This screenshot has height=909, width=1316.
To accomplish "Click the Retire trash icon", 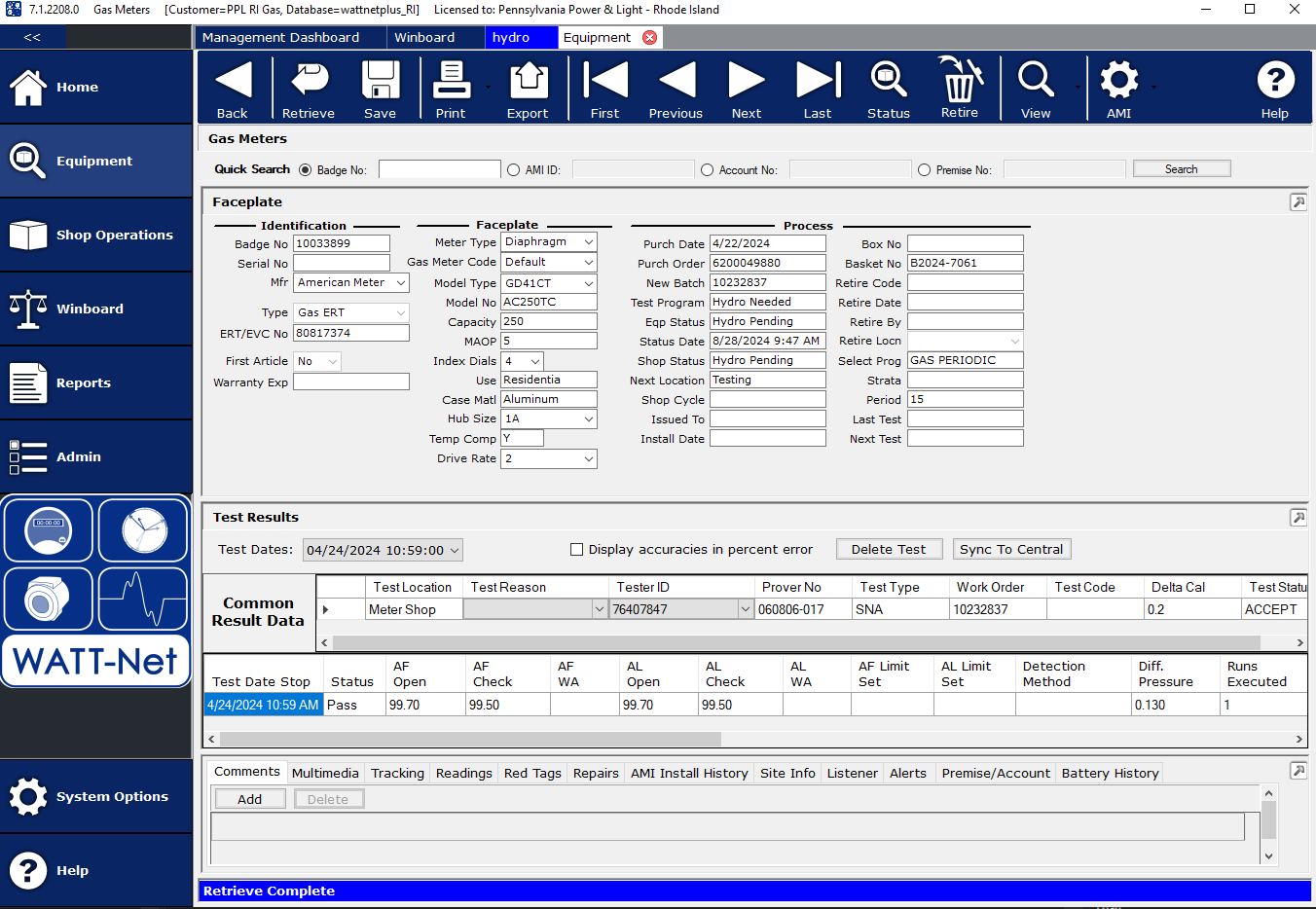I will (x=960, y=89).
